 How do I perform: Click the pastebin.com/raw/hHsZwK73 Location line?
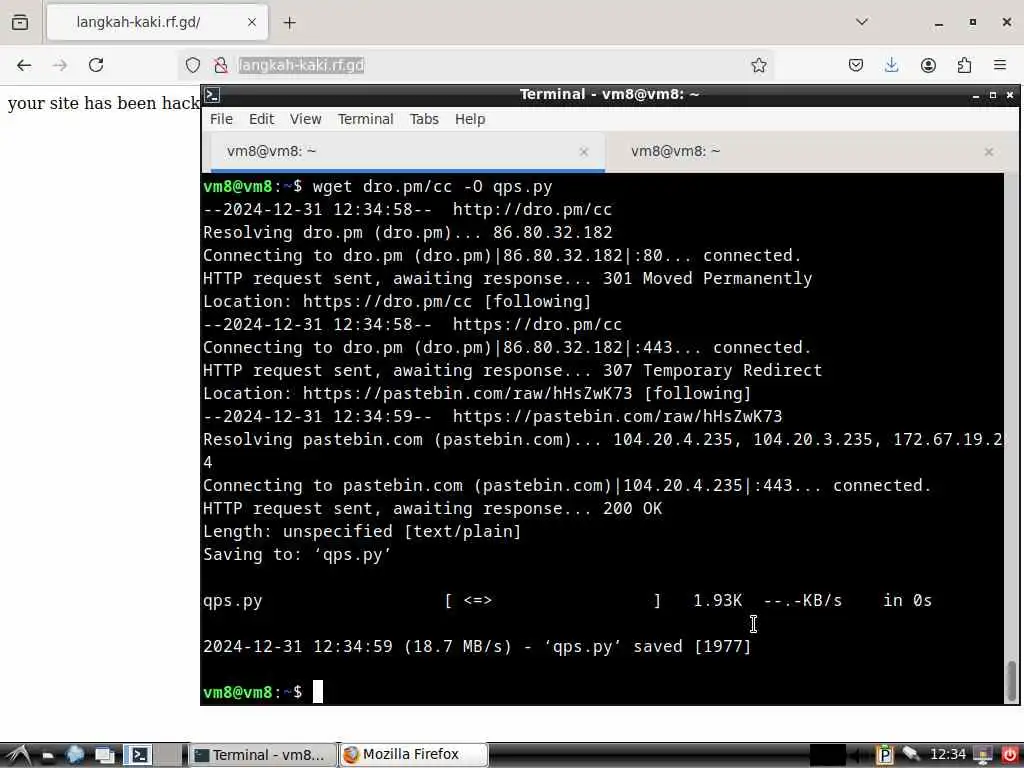click(477, 394)
